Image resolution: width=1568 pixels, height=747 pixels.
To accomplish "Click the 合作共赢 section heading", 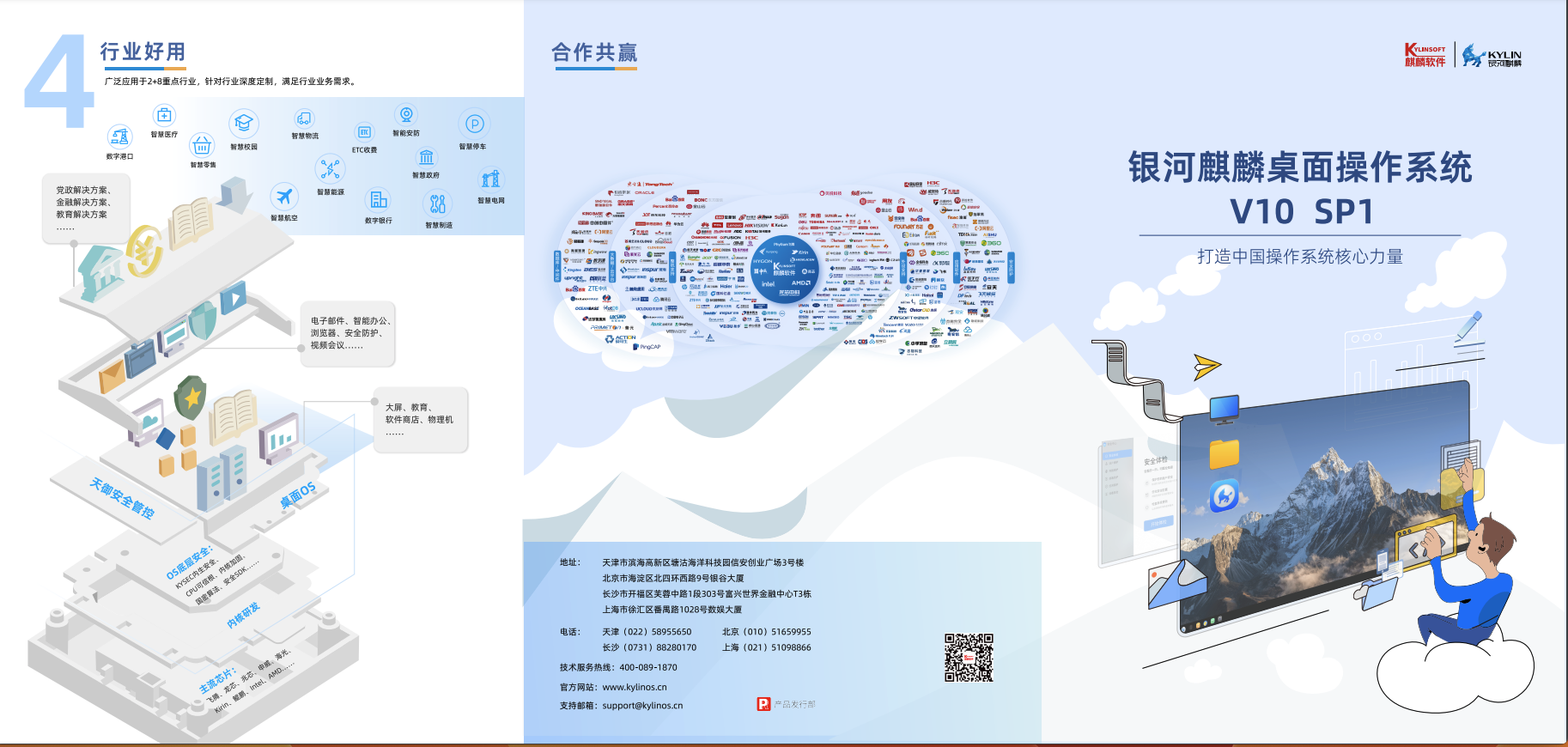I will [x=594, y=52].
